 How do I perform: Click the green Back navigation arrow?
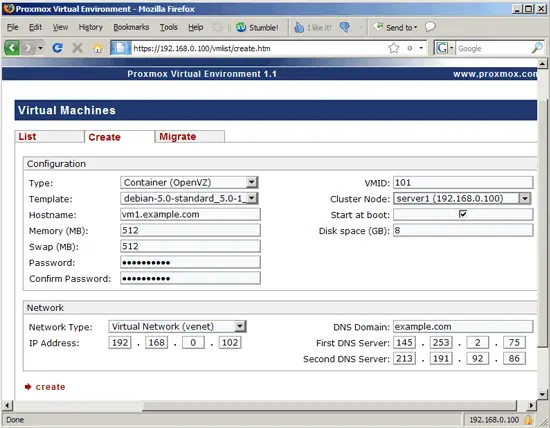[x=12, y=48]
